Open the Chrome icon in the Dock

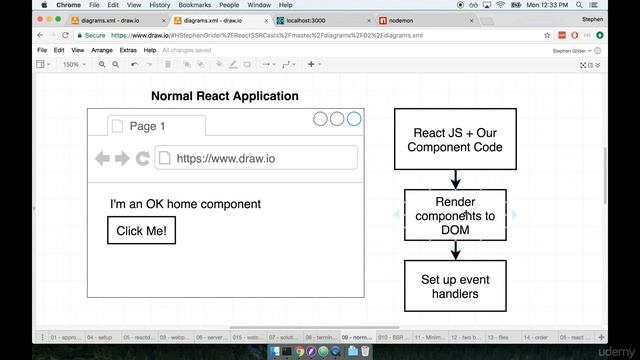coord(300,351)
